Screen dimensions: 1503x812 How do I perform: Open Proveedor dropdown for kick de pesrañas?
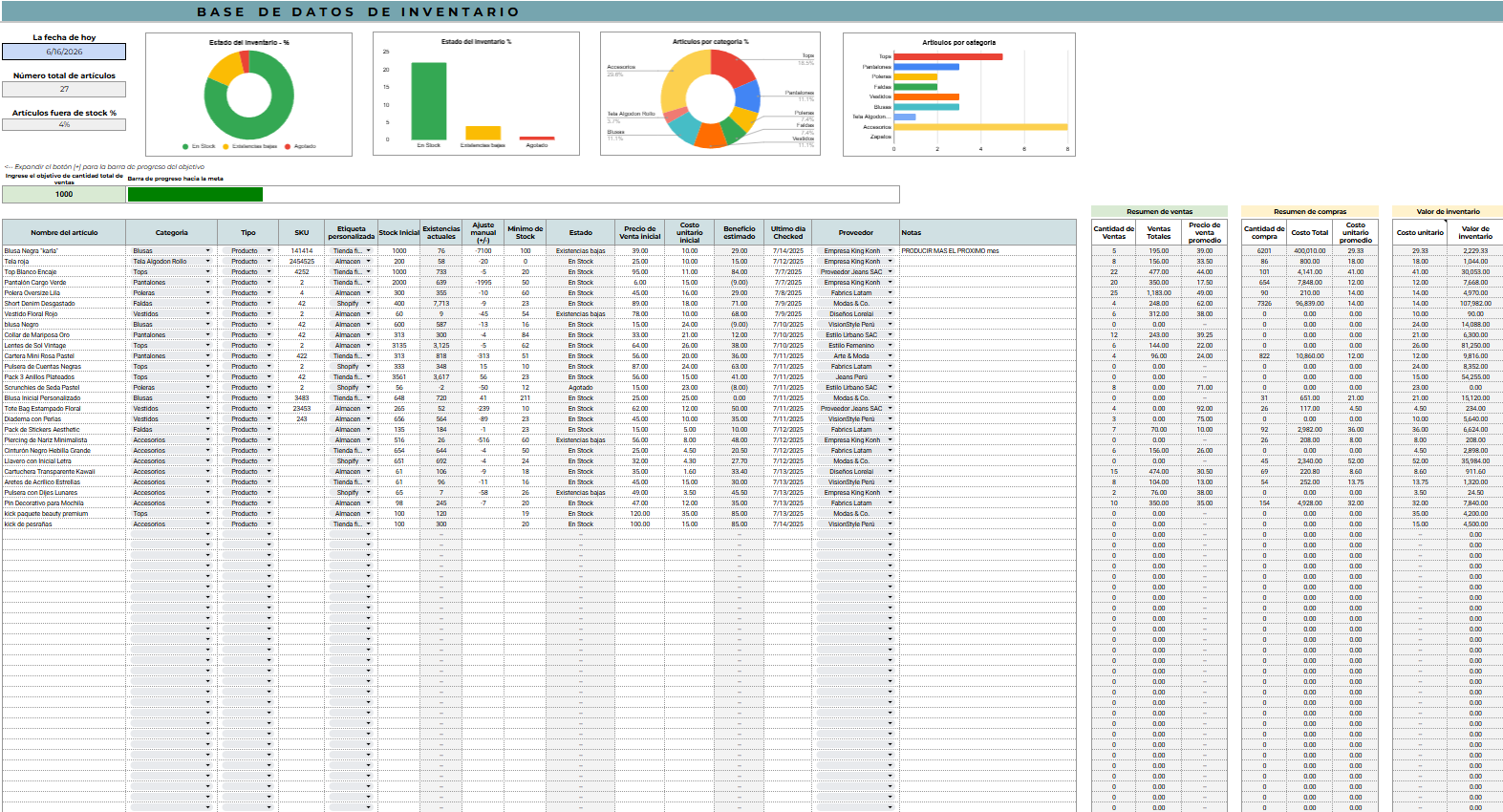pos(890,524)
